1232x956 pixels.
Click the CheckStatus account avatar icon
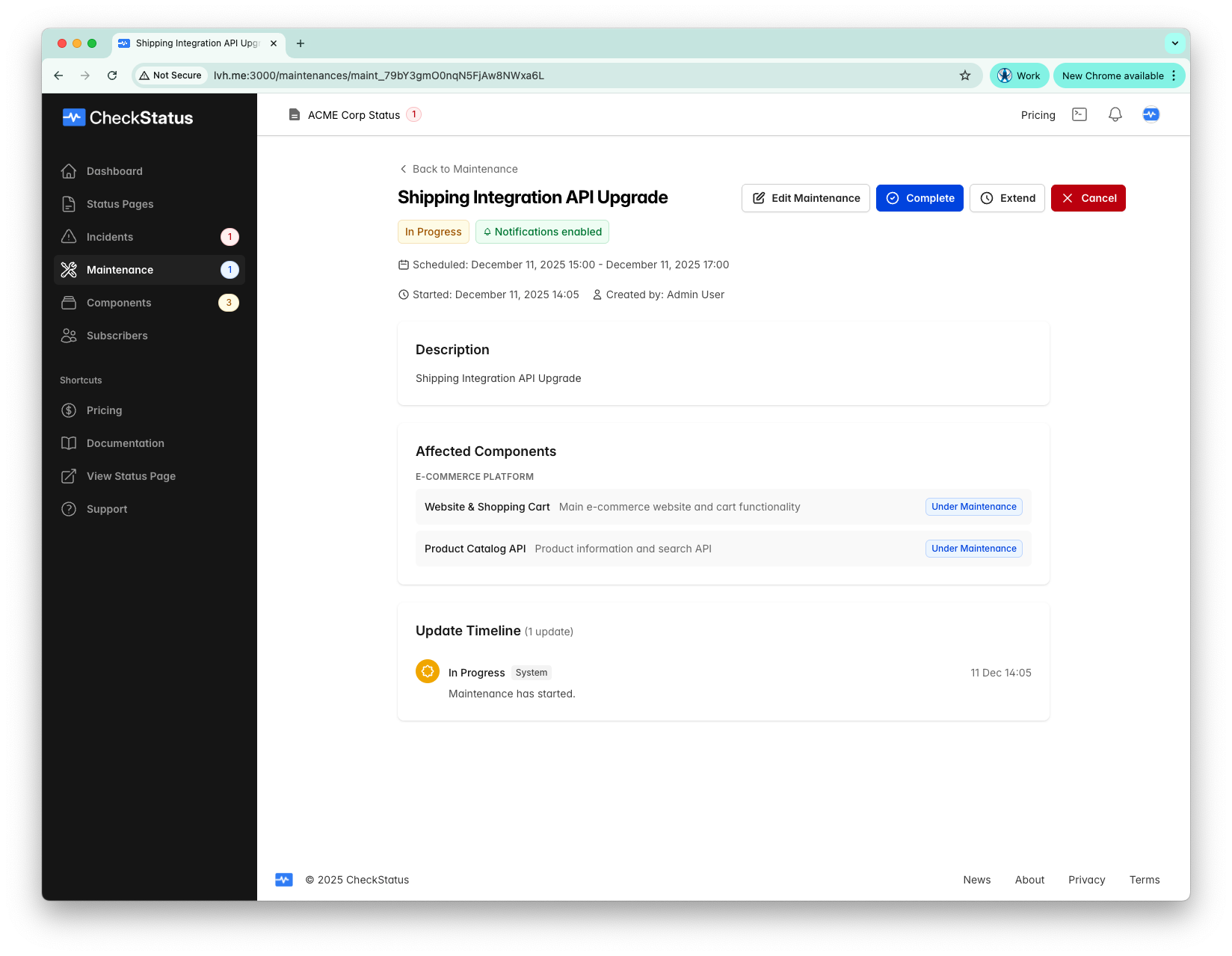tap(1151, 114)
